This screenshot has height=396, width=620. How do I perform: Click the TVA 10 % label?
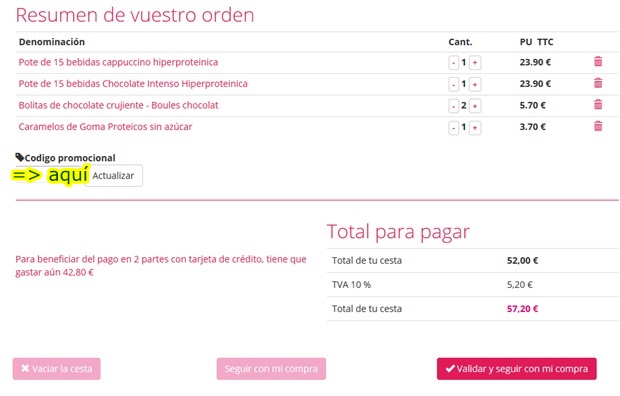pyautogui.click(x=351, y=284)
